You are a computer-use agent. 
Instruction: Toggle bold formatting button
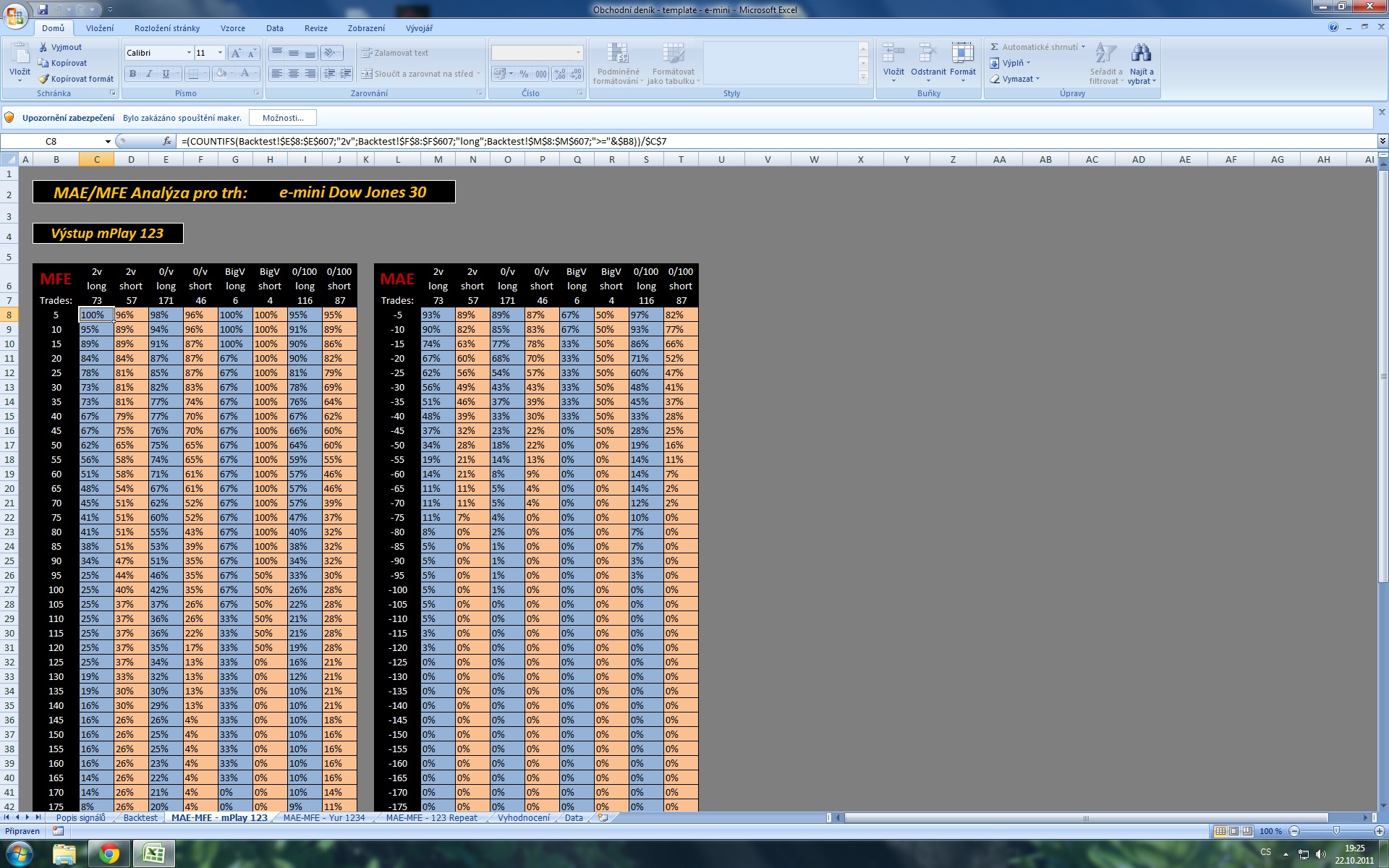pyautogui.click(x=132, y=73)
